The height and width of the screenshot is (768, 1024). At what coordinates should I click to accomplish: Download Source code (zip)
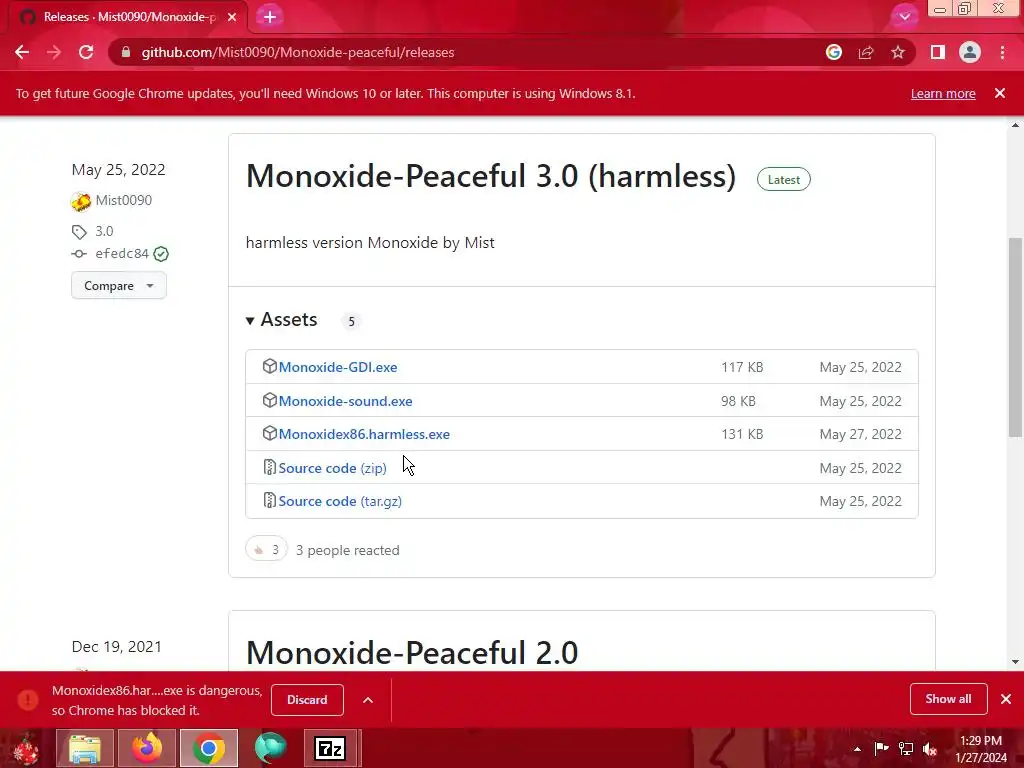click(x=332, y=468)
